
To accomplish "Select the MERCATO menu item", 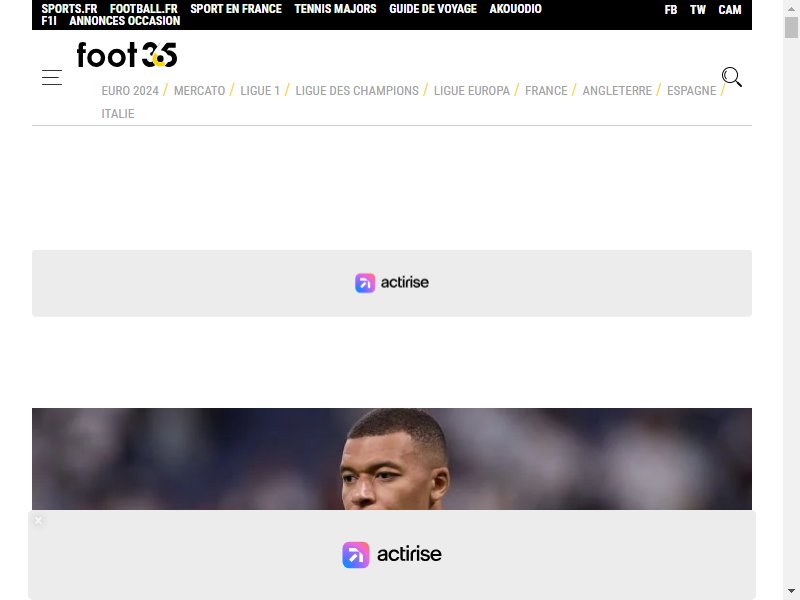I will 199,91.
